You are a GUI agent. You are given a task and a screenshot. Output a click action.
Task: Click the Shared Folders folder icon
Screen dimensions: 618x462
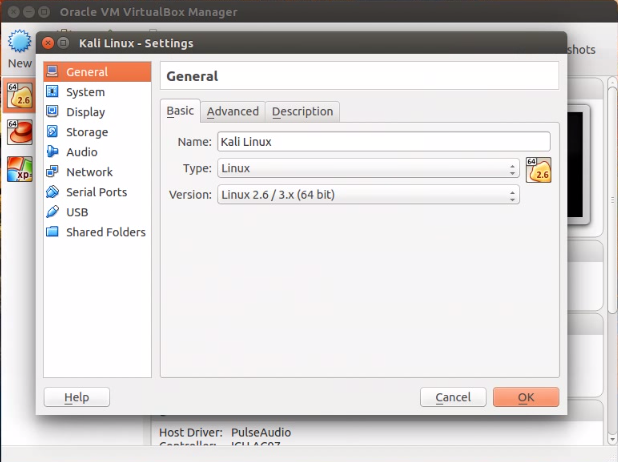[x=52, y=232]
